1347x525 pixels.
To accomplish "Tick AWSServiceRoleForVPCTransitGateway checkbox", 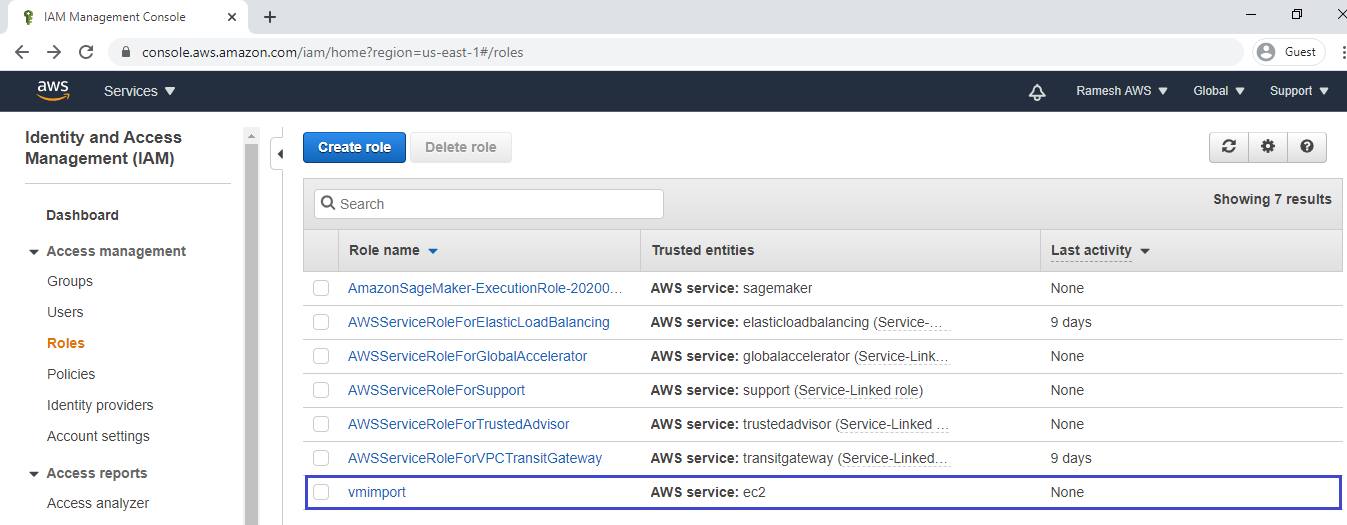I will [x=321, y=458].
